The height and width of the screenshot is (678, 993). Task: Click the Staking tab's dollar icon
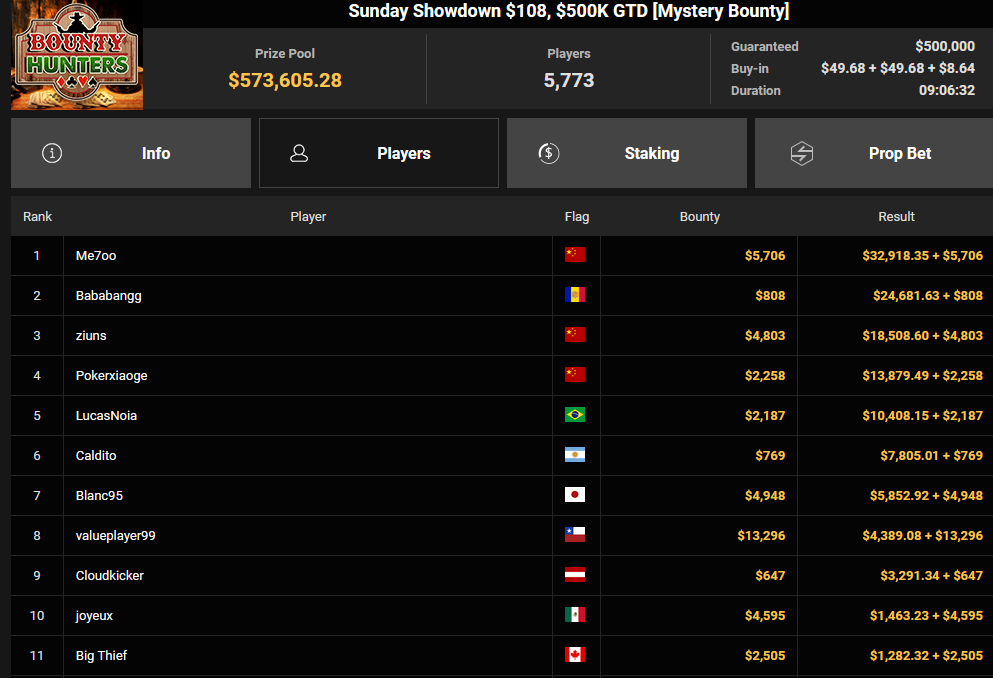(548, 153)
